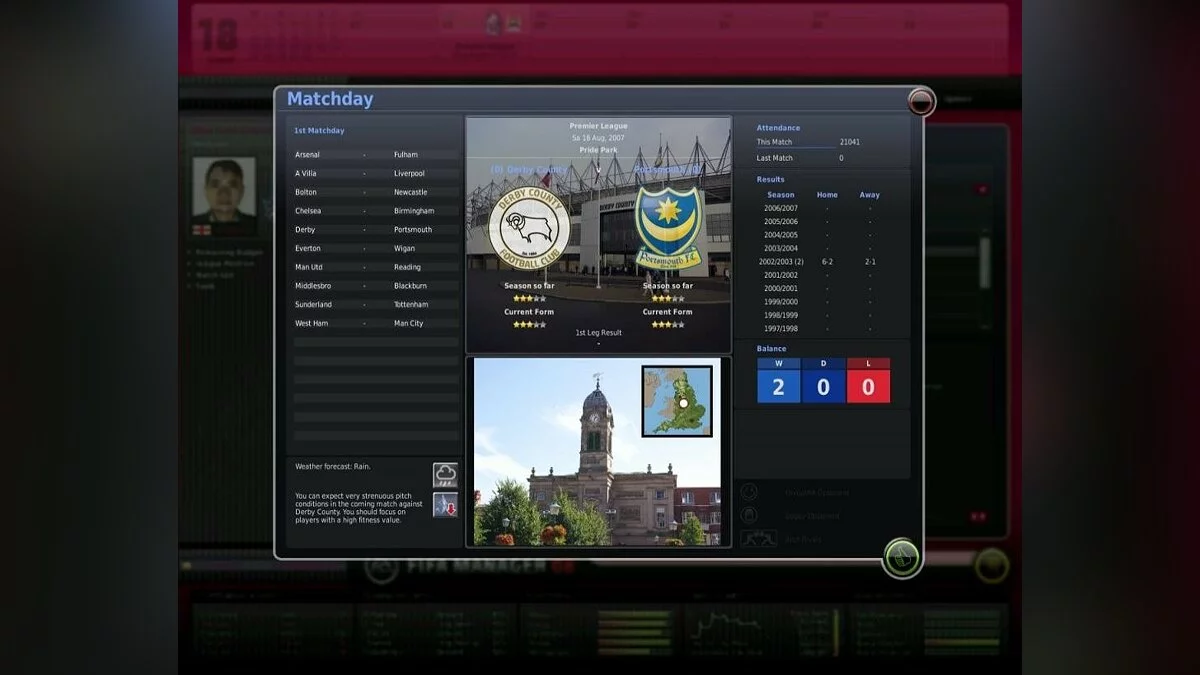Select Everton in the fixture list

point(307,248)
